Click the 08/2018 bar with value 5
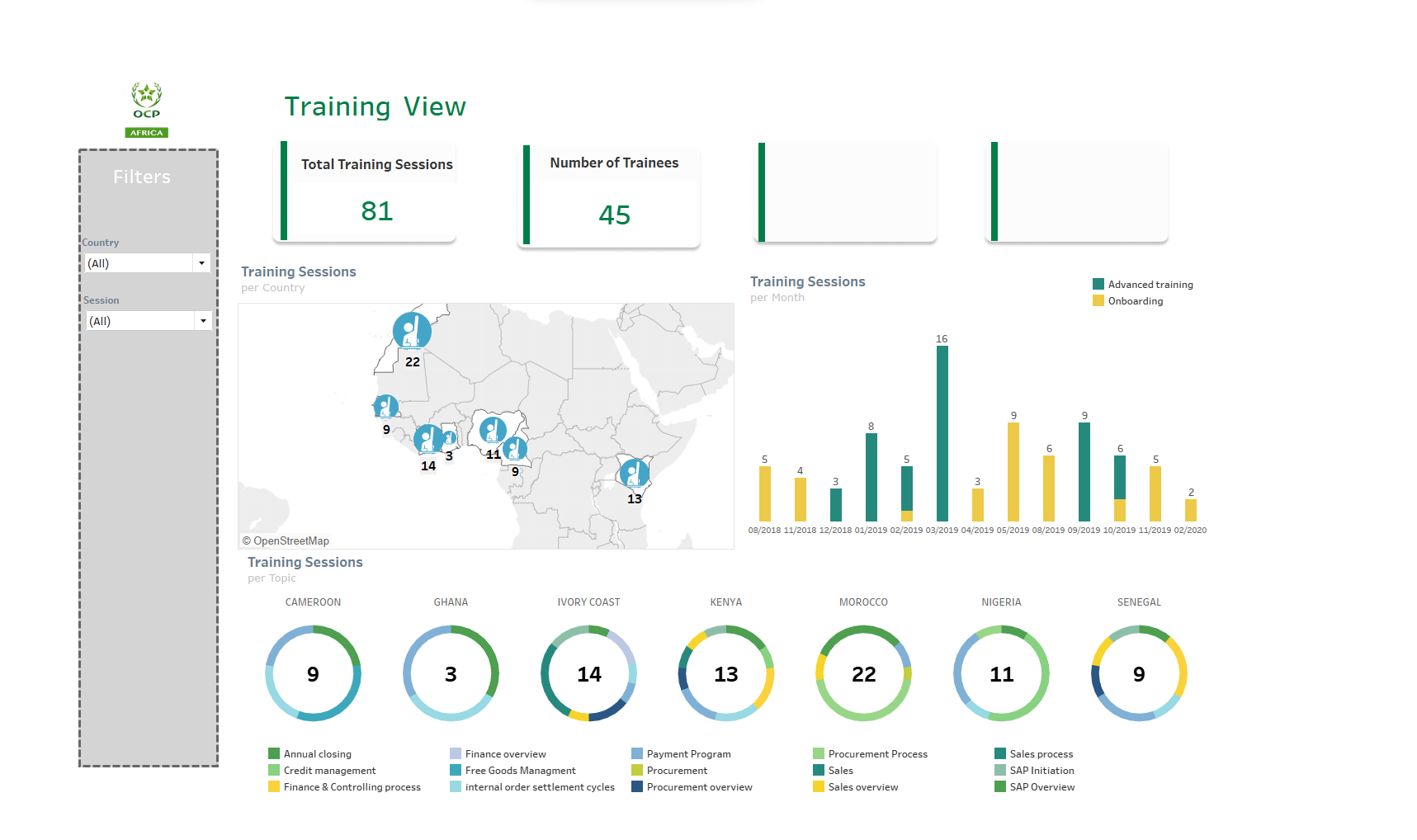The width and height of the screenshot is (1417, 840). 765,493
